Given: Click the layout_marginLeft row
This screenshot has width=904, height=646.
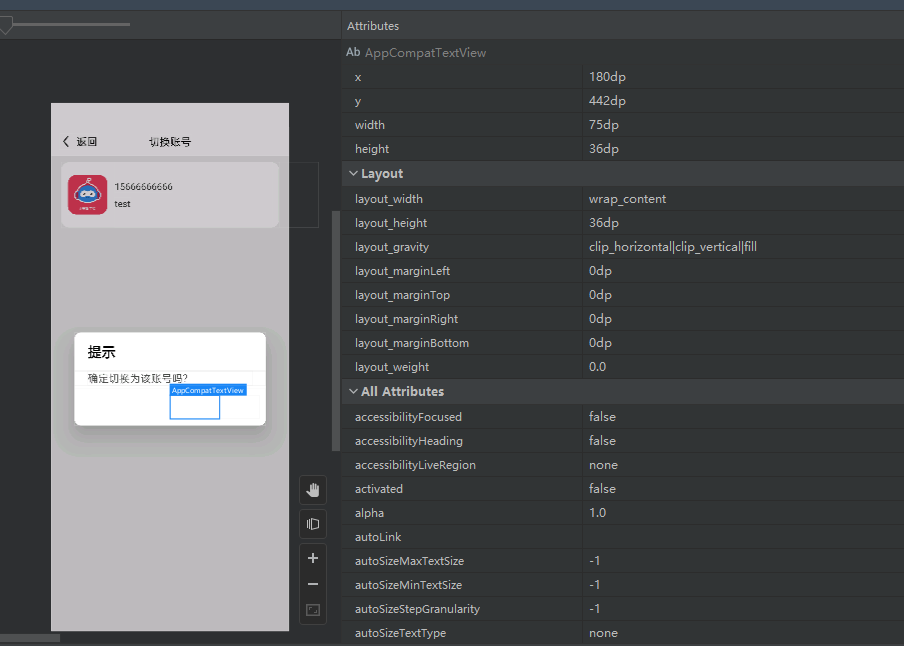Looking at the screenshot, I should point(623,271).
